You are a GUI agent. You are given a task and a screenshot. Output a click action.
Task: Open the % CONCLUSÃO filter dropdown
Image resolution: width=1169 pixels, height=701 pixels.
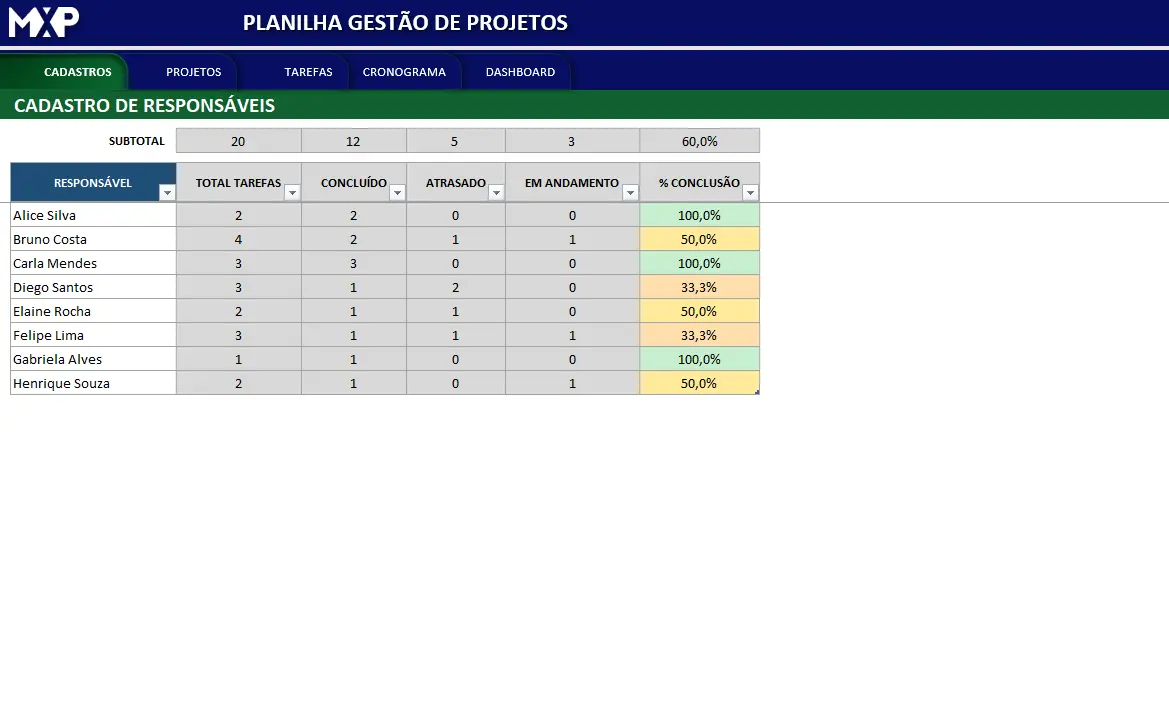pyautogui.click(x=751, y=193)
